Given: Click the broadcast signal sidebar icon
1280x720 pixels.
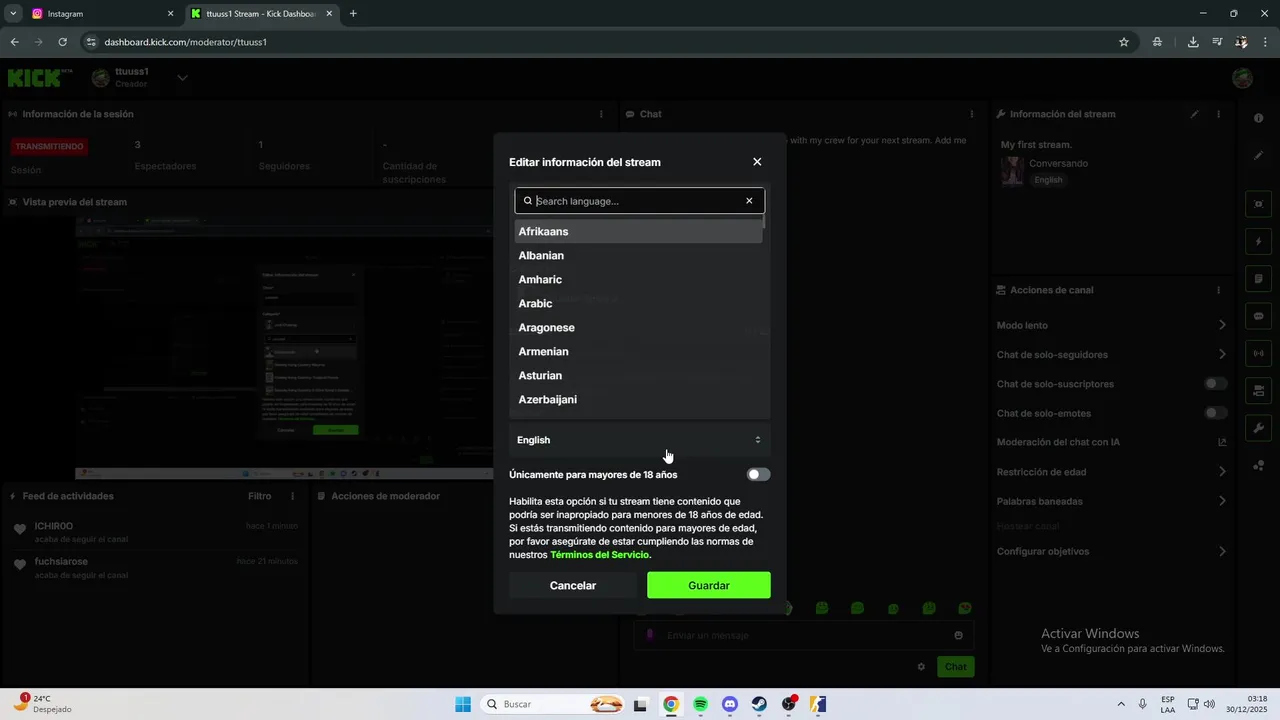Looking at the screenshot, I should (1259, 353).
